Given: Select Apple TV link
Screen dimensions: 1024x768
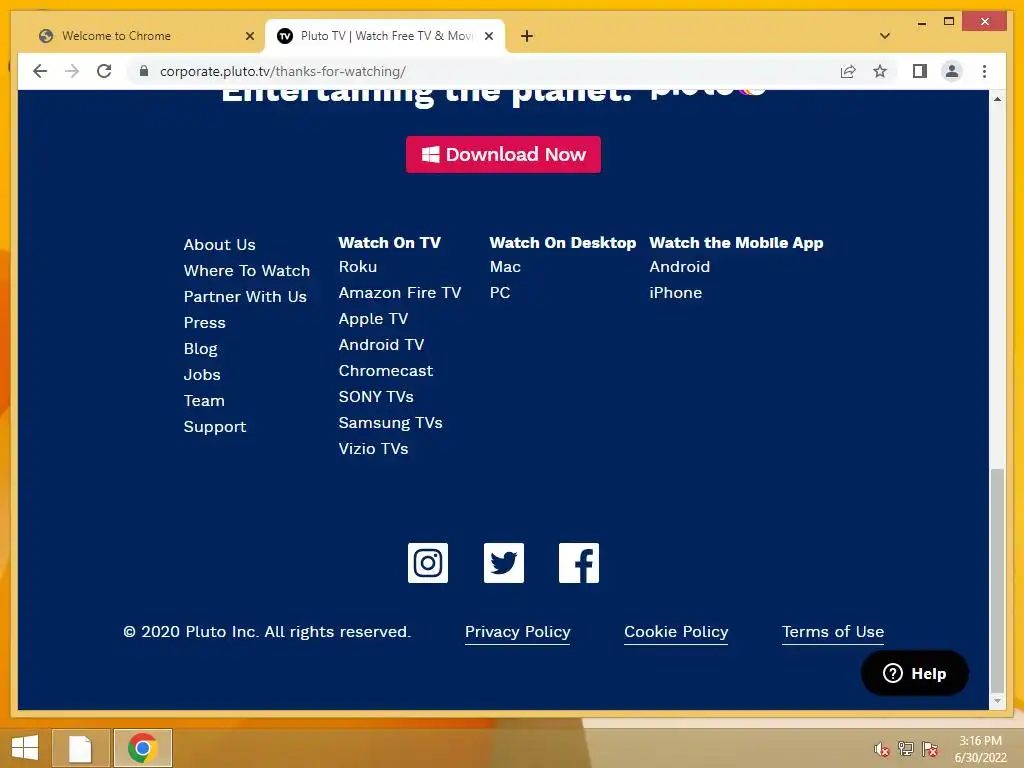Looking at the screenshot, I should coord(373,319).
